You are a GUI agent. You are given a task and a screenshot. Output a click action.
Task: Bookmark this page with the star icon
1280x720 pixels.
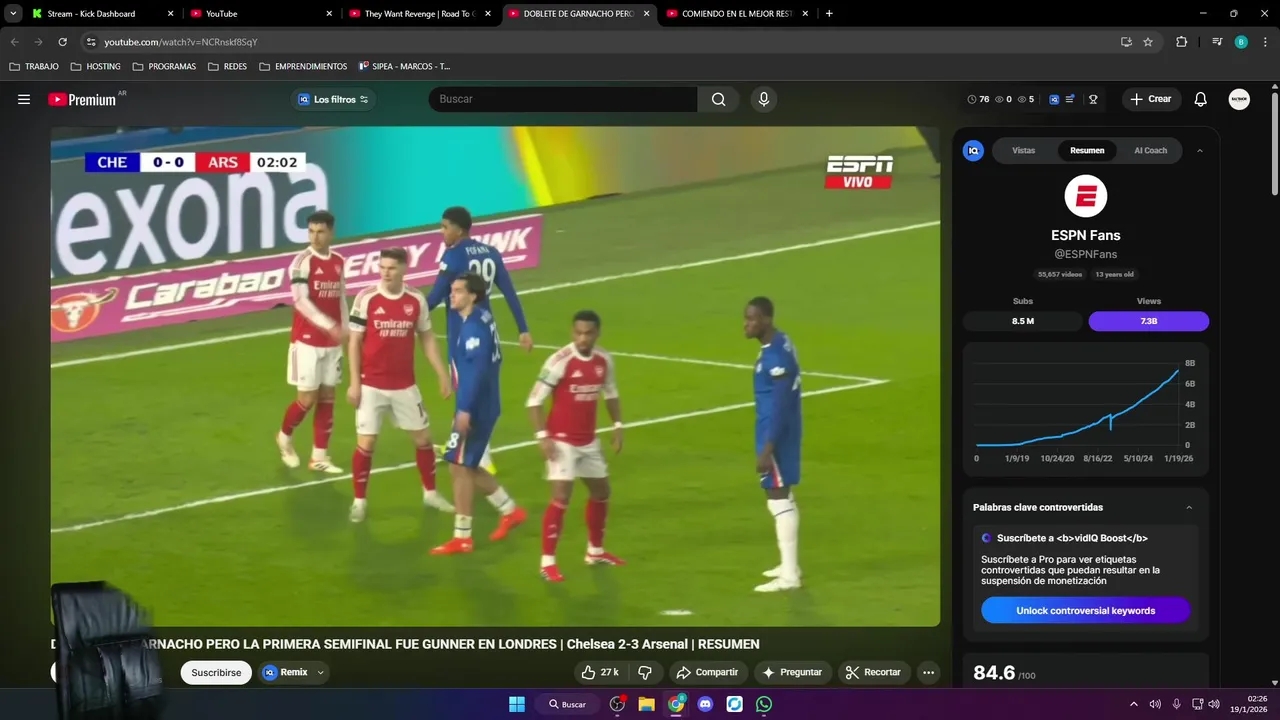coord(1148,42)
